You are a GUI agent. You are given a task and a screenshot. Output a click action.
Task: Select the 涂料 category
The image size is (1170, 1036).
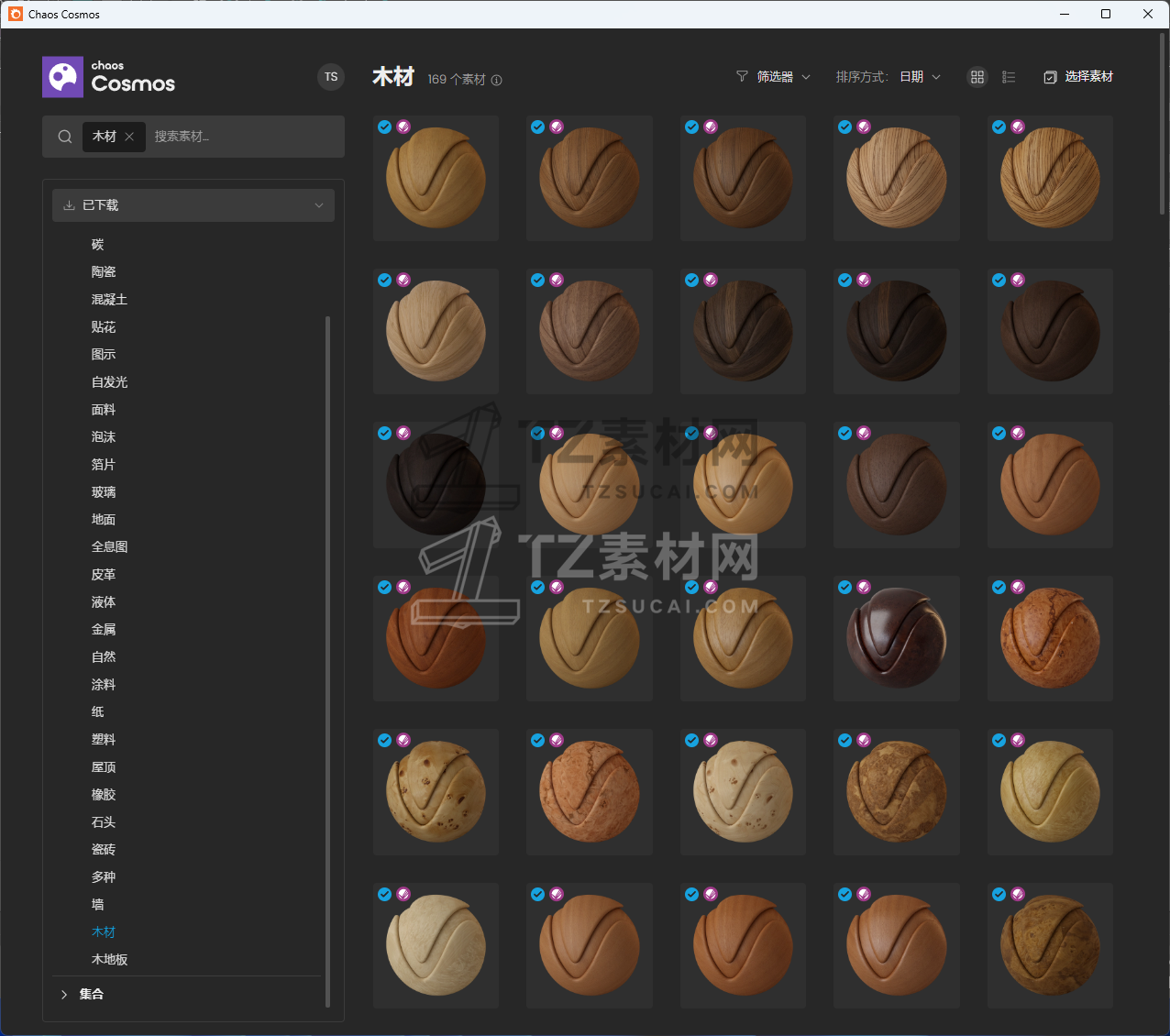pos(104,685)
